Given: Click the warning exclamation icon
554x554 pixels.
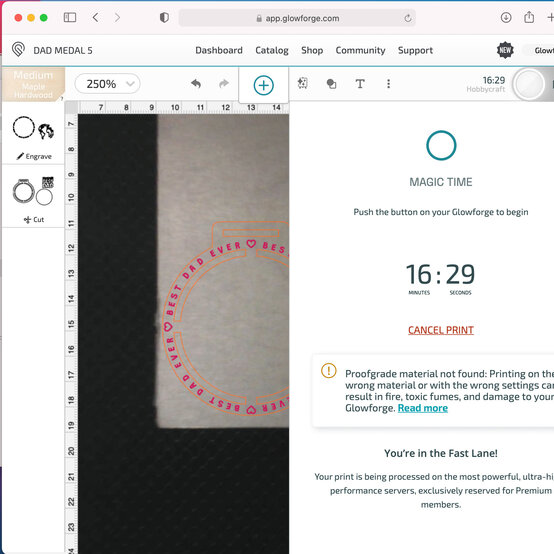Looking at the screenshot, I should point(329,371).
